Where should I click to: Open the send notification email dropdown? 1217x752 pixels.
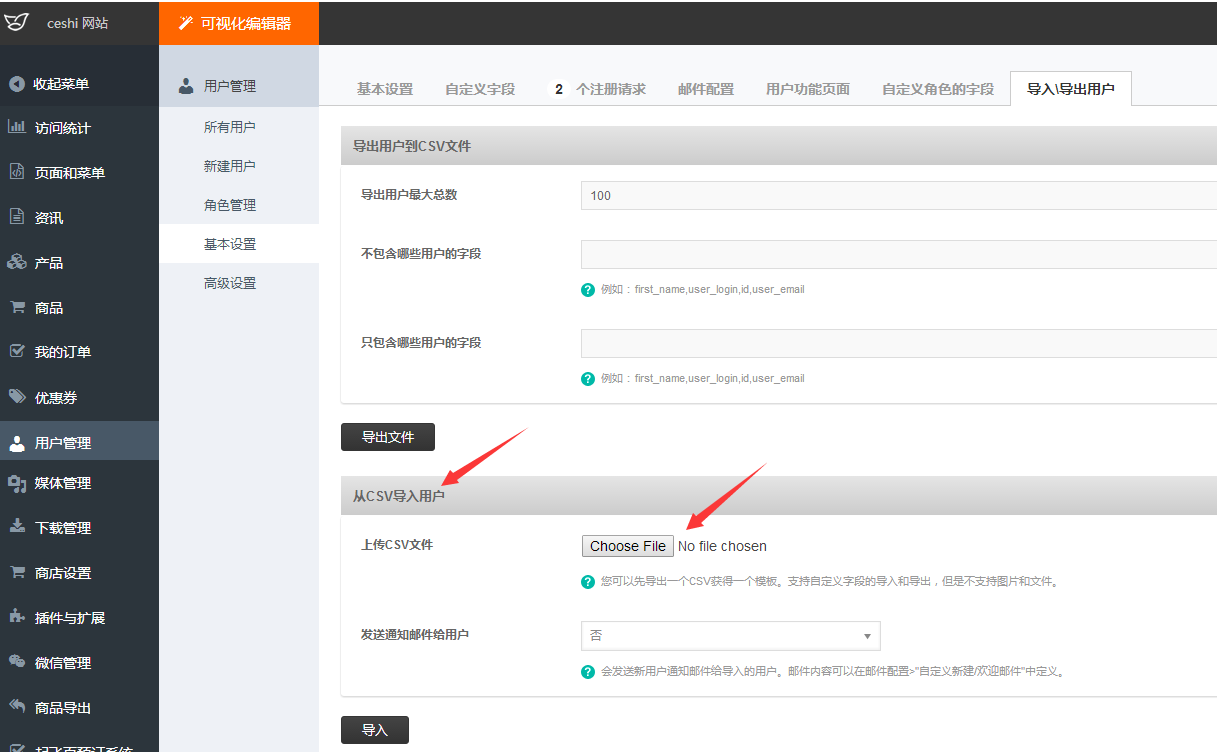click(730, 636)
